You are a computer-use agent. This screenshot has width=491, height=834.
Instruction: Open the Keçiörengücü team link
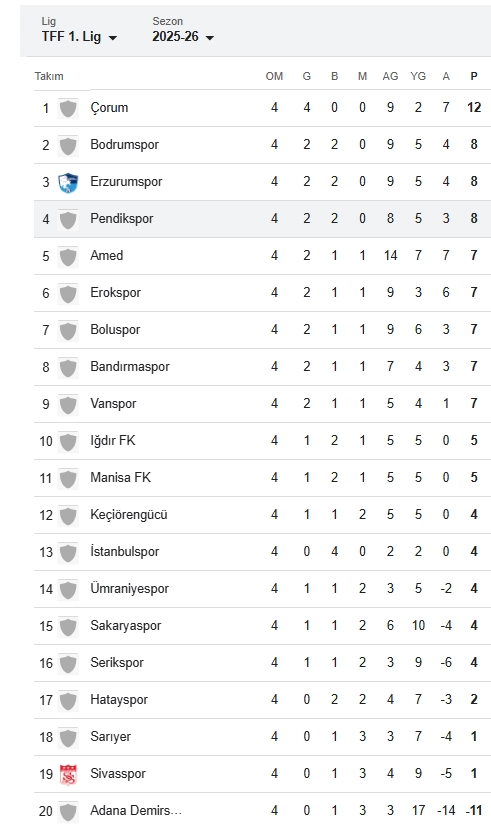pos(129,514)
